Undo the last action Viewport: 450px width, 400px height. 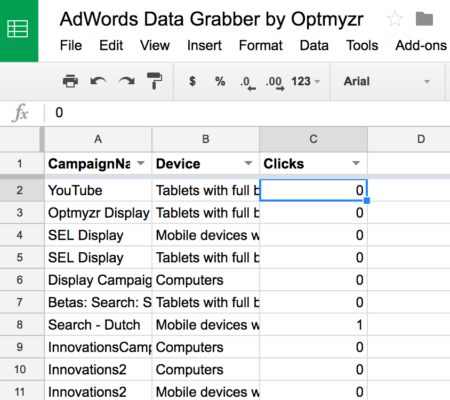(x=98, y=81)
